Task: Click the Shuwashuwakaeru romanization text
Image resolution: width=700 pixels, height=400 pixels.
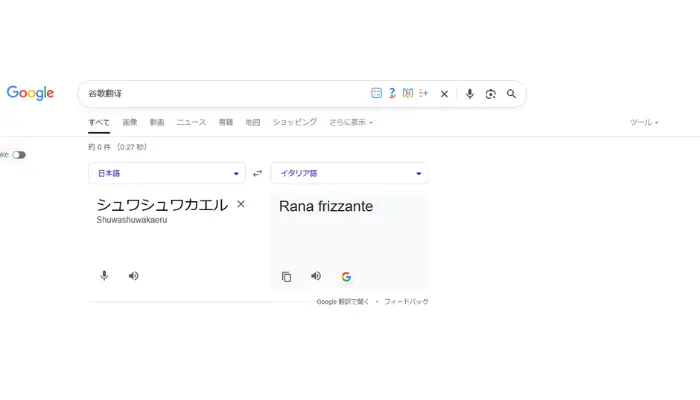Action: click(x=132, y=220)
